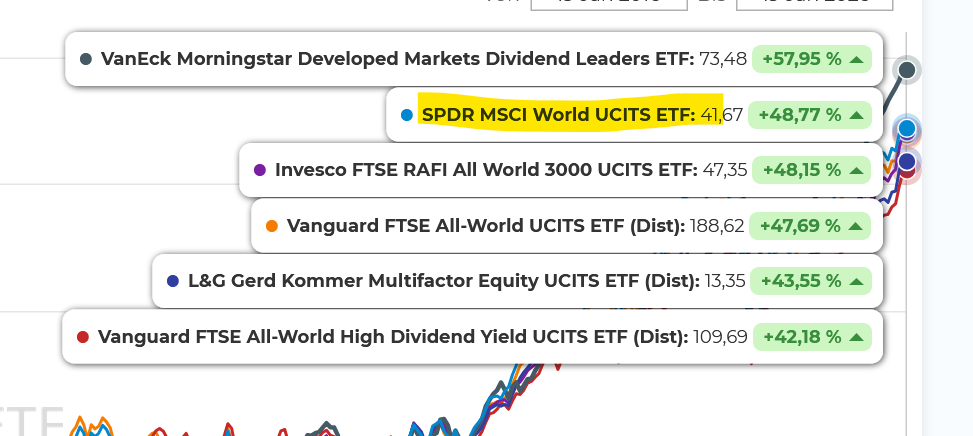973x436 pixels.
Task: Click the +42,18 % performance badge
Action: 811,337
